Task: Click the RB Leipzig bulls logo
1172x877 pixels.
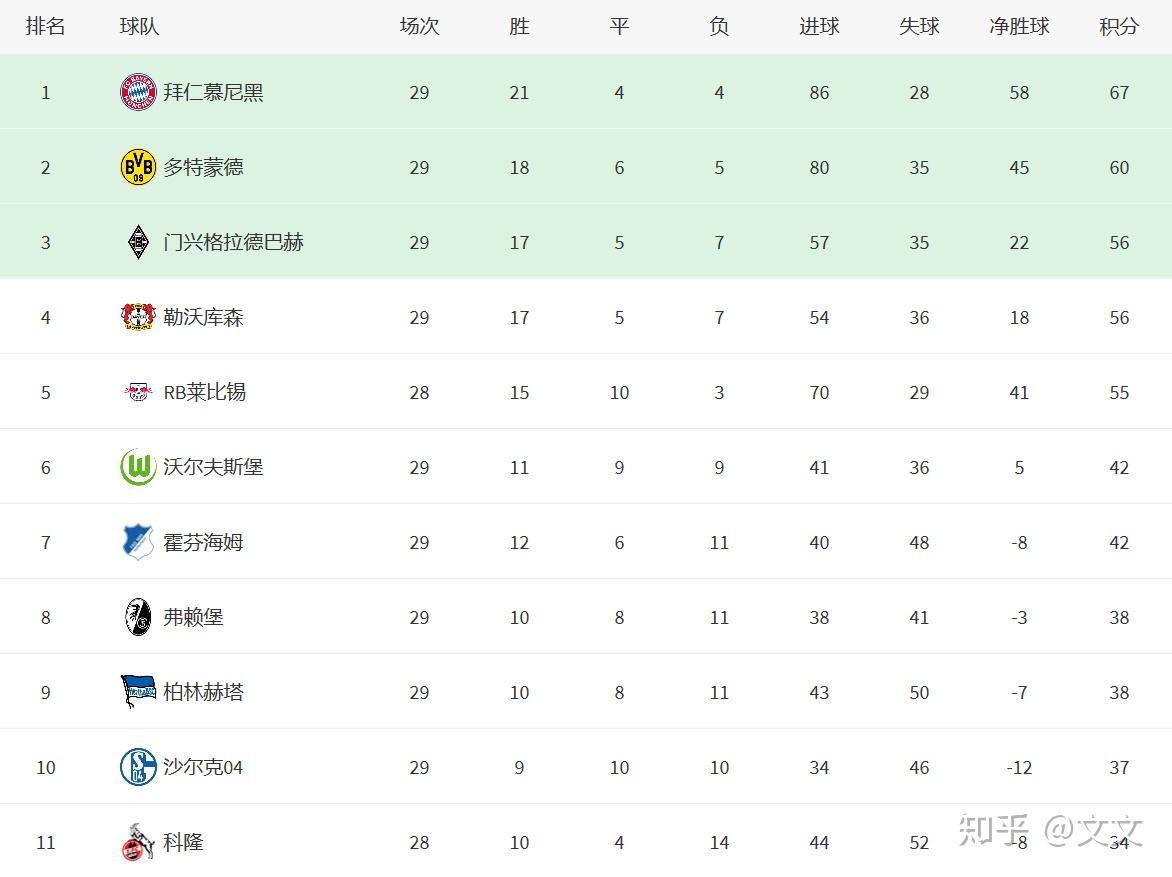Action: [x=138, y=392]
